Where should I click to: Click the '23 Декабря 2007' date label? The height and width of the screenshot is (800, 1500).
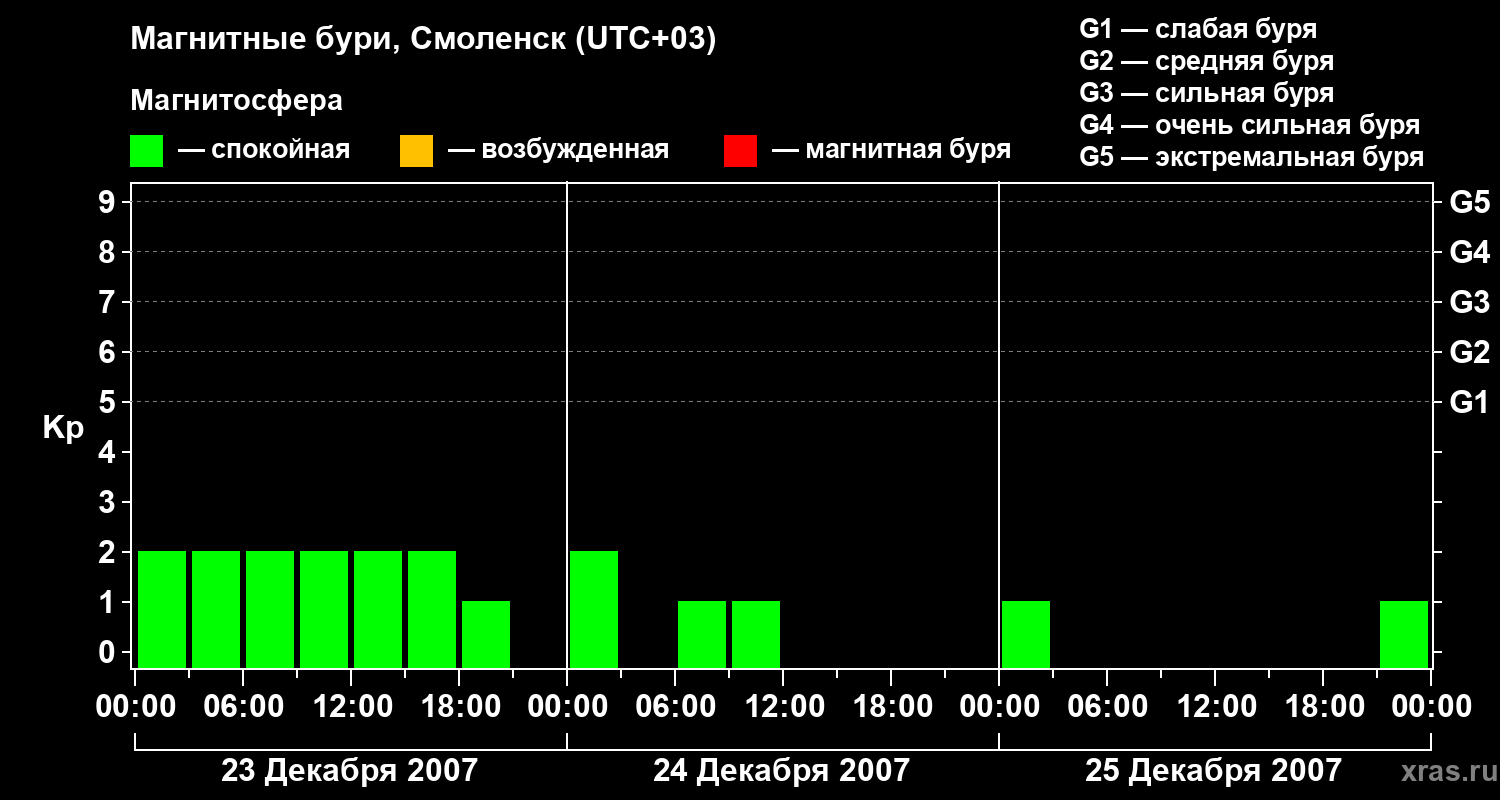(349, 771)
